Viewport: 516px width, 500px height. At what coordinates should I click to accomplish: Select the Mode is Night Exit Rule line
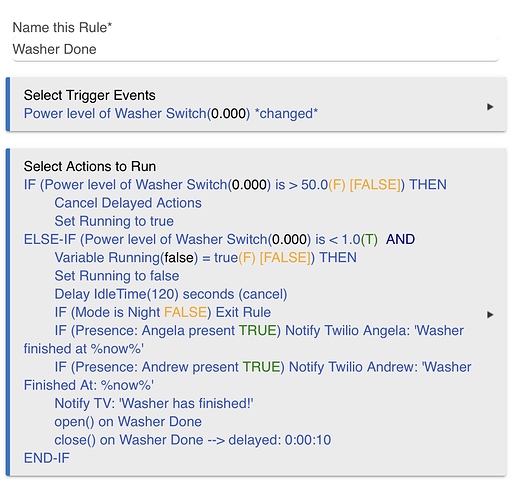pyautogui.click(x=163, y=312)
